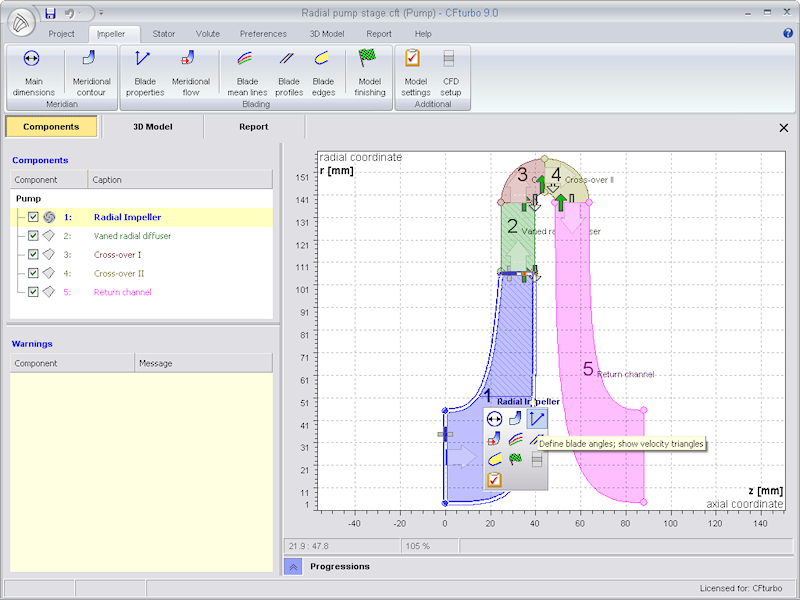Click meridional flow icon in popup palette
Screen dimensions: 800x600
[494, 439]
